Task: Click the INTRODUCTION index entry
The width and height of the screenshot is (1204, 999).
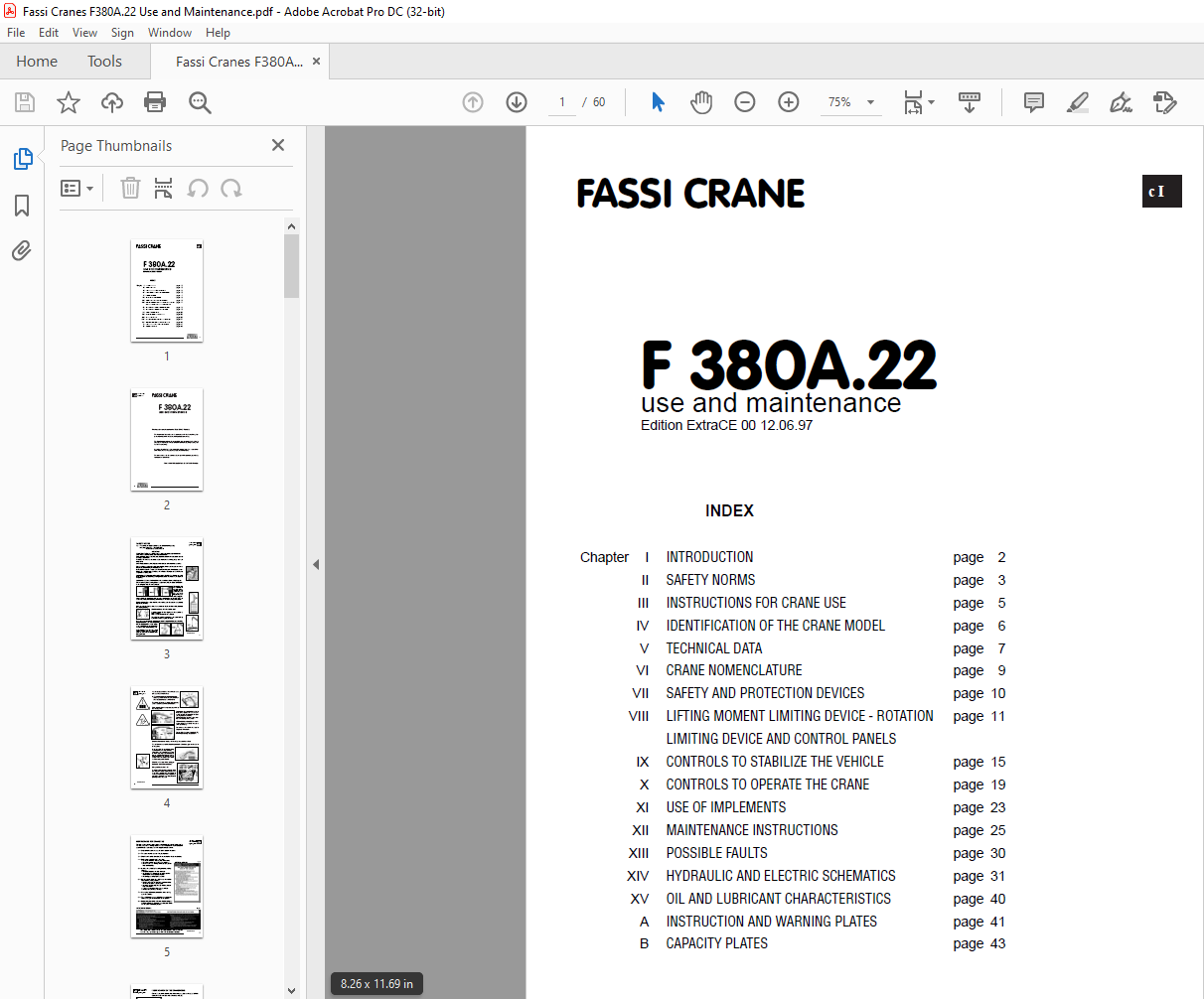Action: point(709,557)
